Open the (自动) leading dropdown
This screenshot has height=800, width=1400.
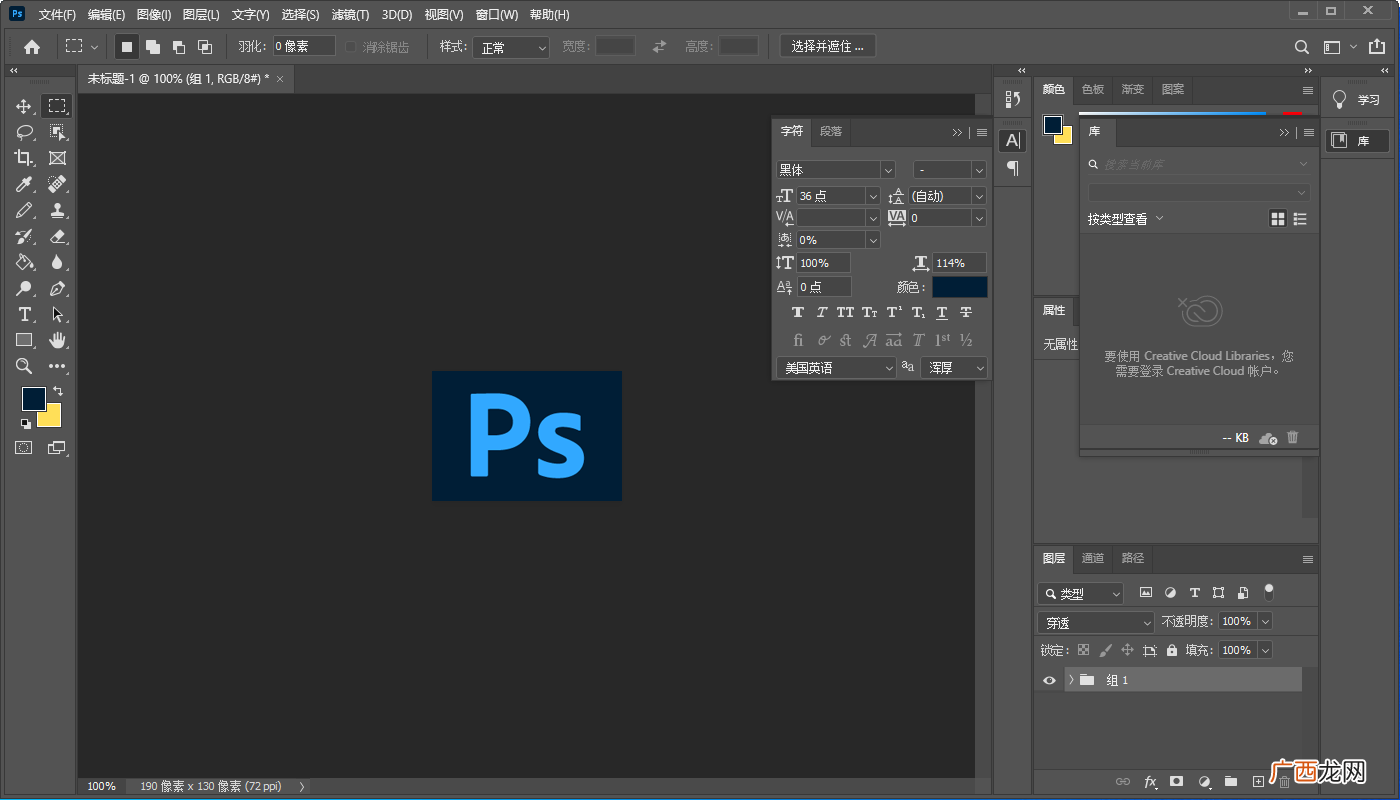[979, 196]
